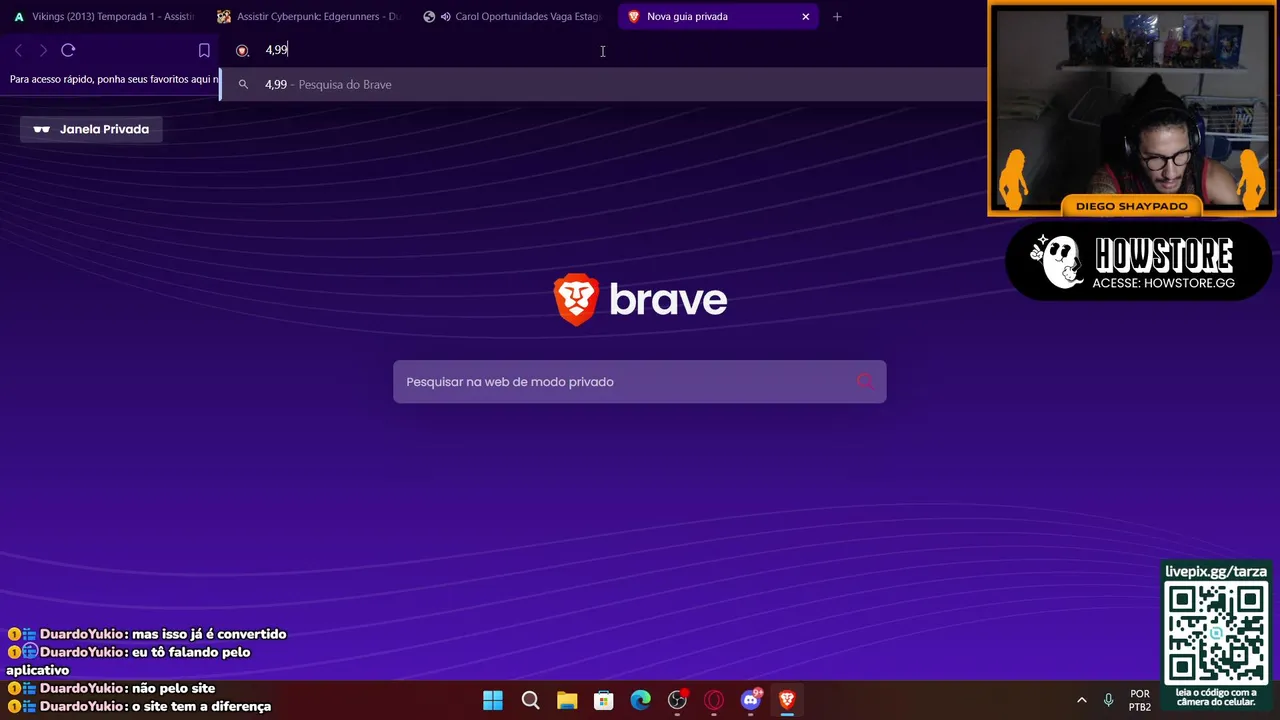
Task: Click the POR PTB2 language indicator
Action: (1140, 700)
